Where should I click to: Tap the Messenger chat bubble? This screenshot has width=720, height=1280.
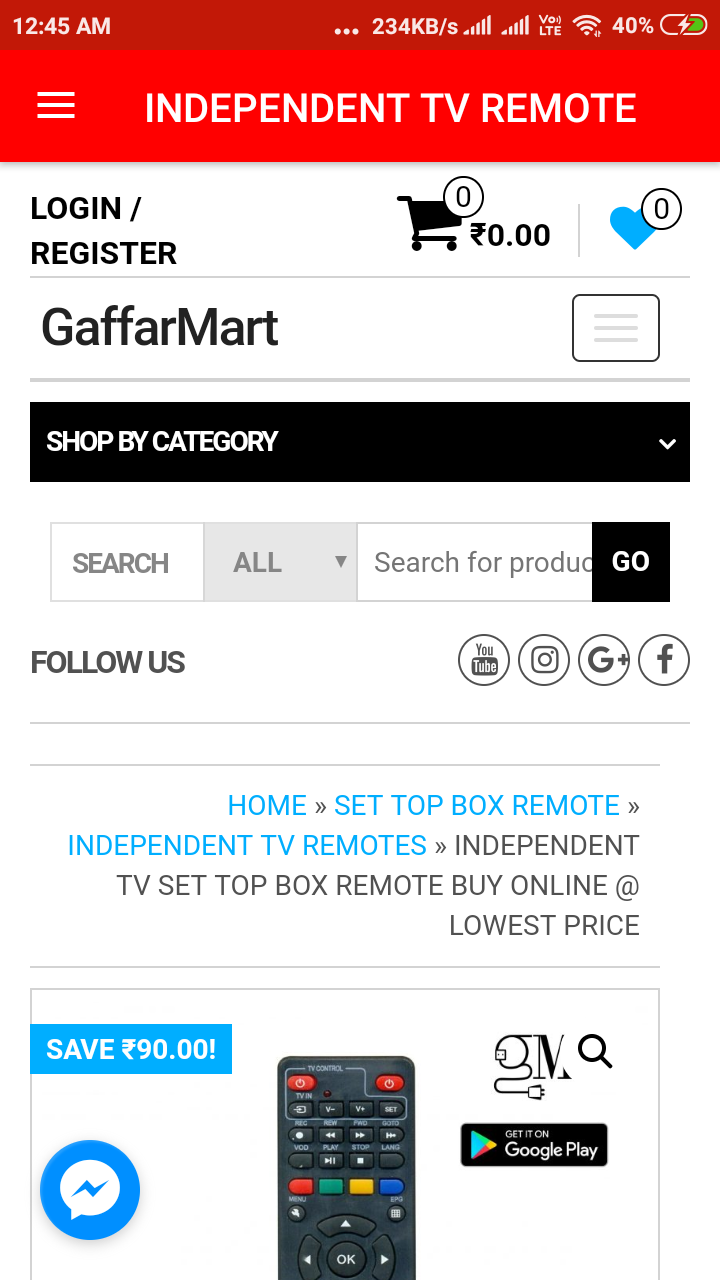click(x=90, y=1190)
